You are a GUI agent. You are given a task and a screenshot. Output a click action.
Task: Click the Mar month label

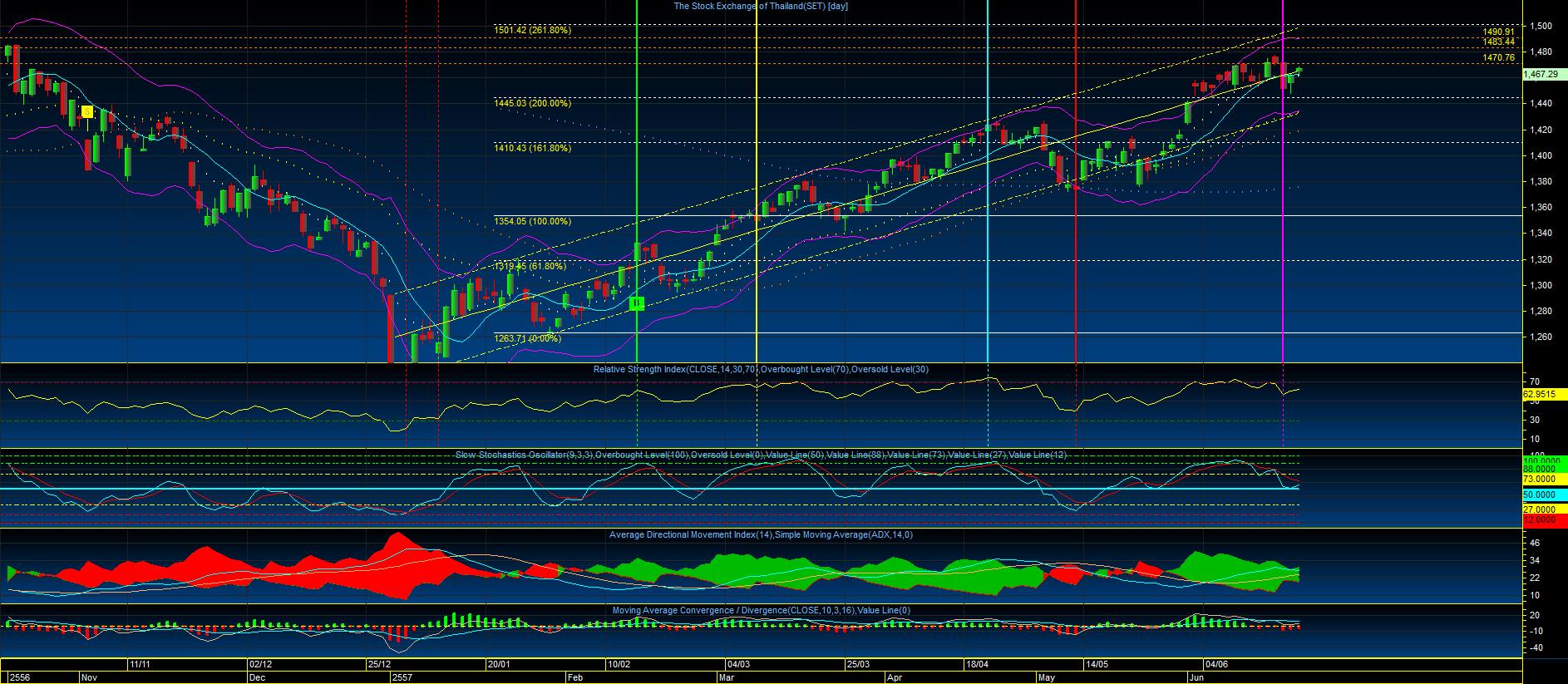coord(726,677)
